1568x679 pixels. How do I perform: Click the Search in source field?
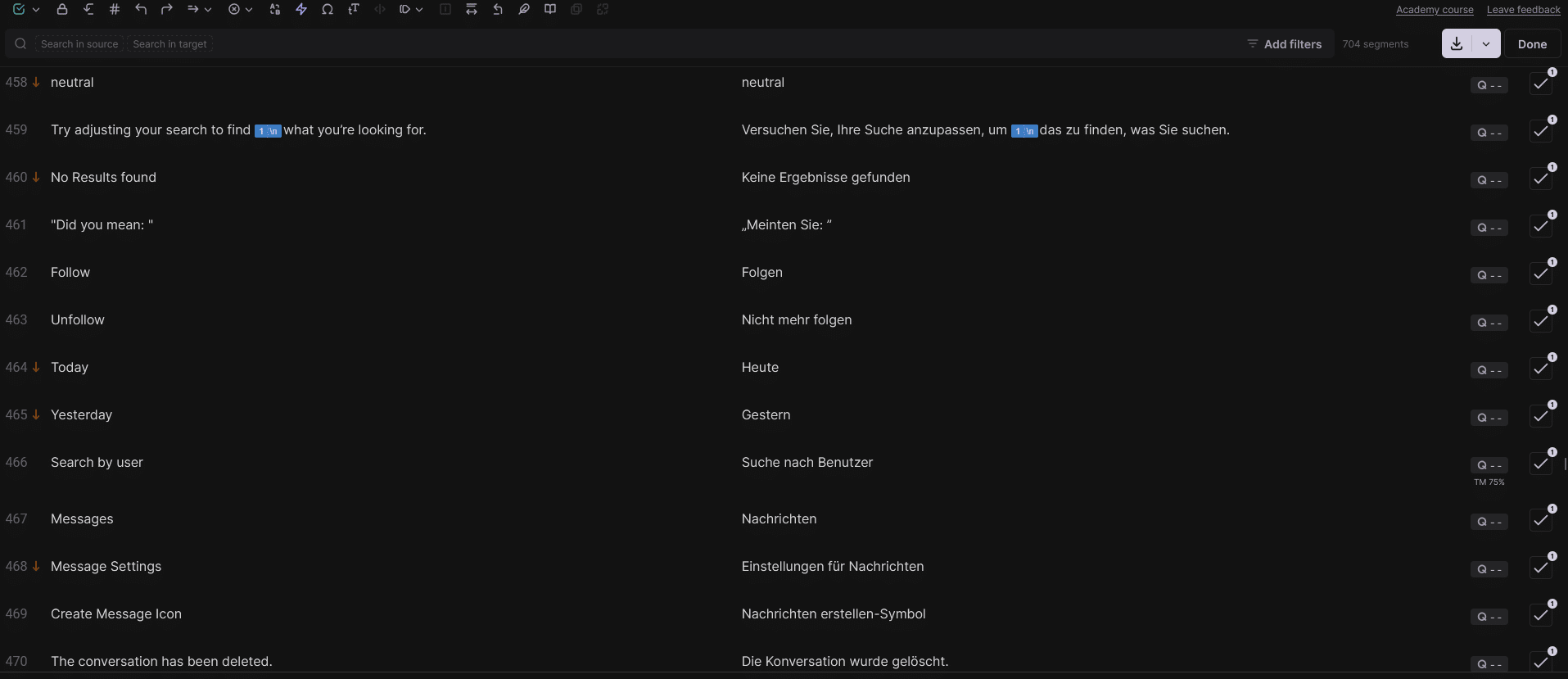pos(79,44)
